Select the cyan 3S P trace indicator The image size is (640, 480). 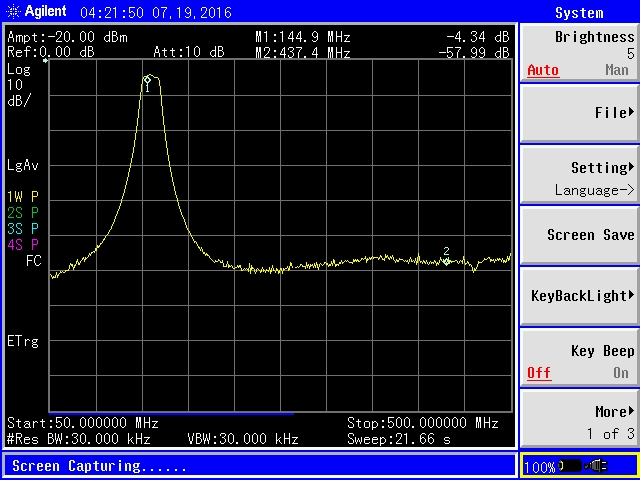[x=22, y=228]
